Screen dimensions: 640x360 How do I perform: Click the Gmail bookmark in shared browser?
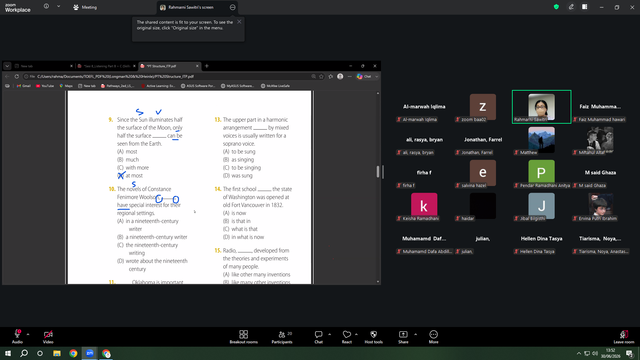click(x=24, y=86)
